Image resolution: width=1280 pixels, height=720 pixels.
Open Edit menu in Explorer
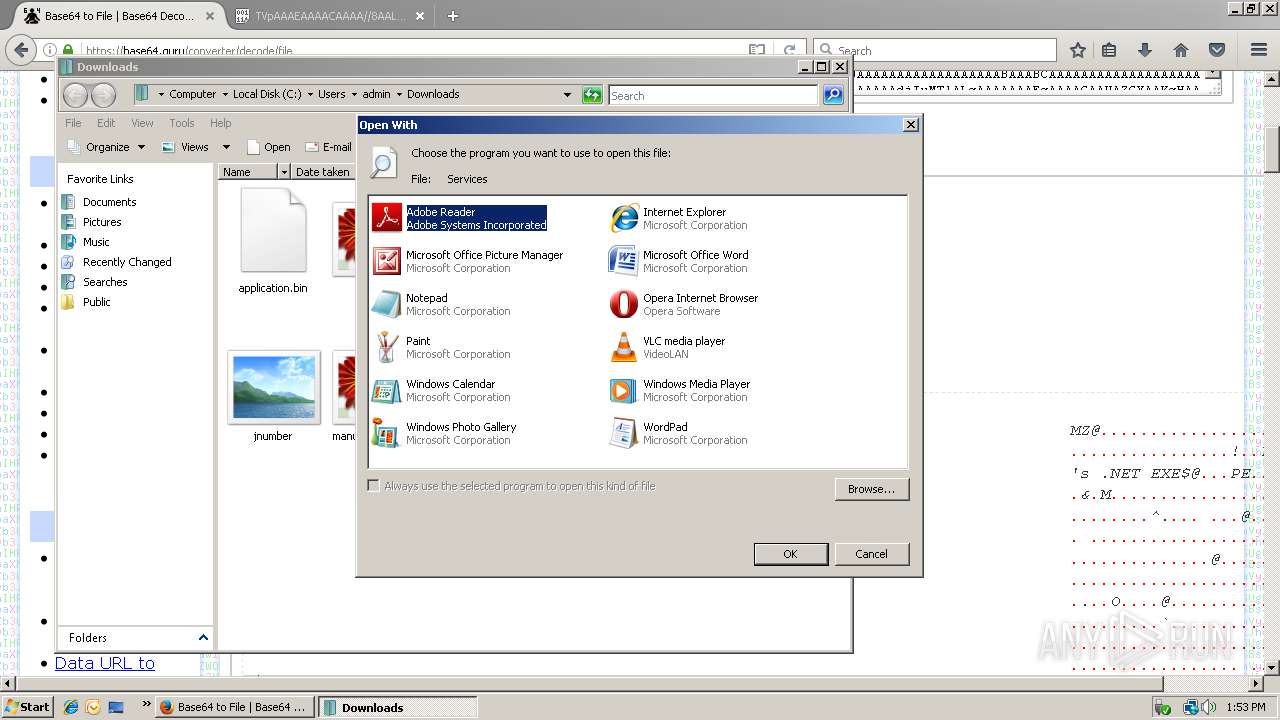coord(106,123)
